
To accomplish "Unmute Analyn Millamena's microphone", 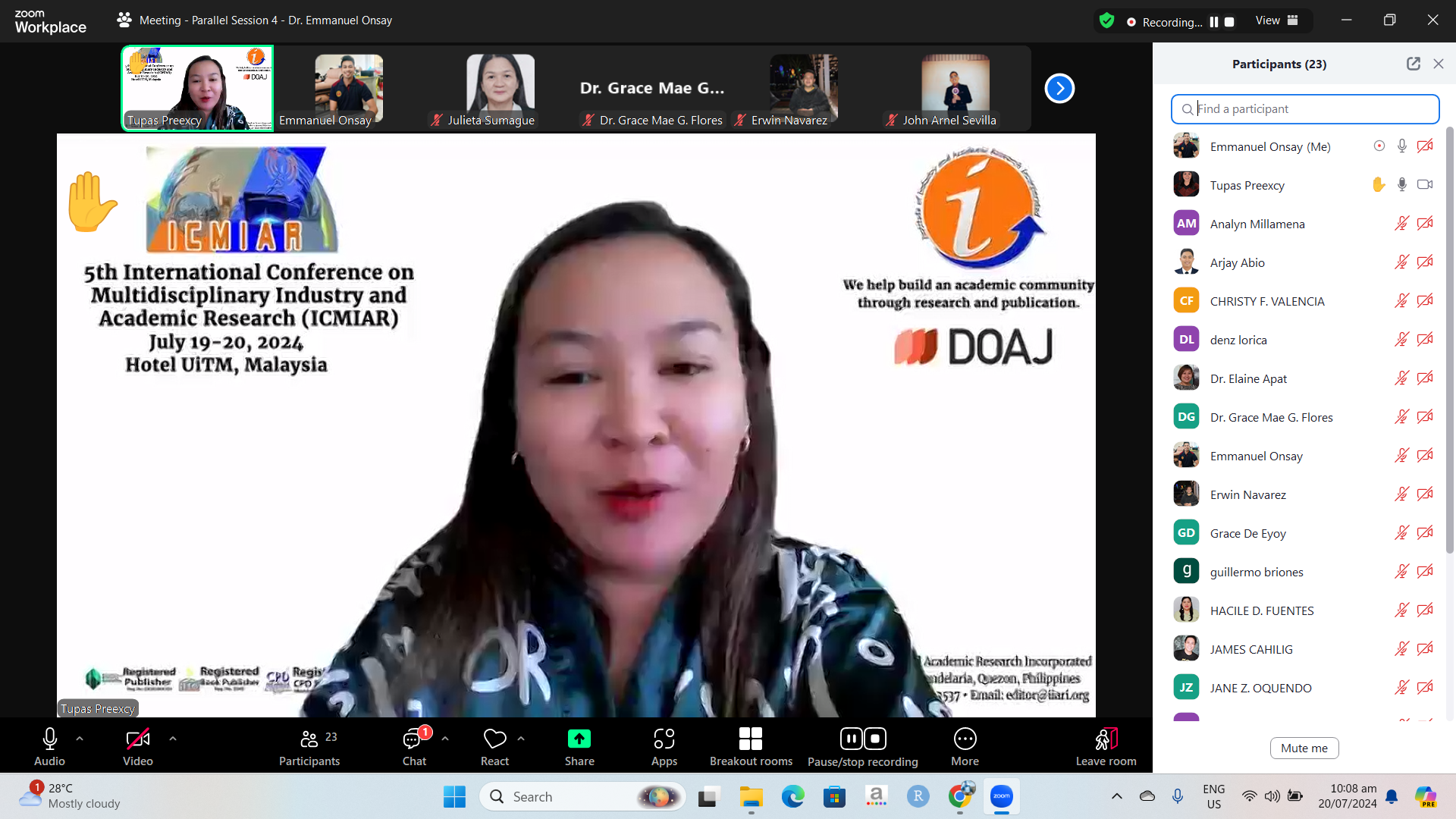I will (x=1401, y=224).
